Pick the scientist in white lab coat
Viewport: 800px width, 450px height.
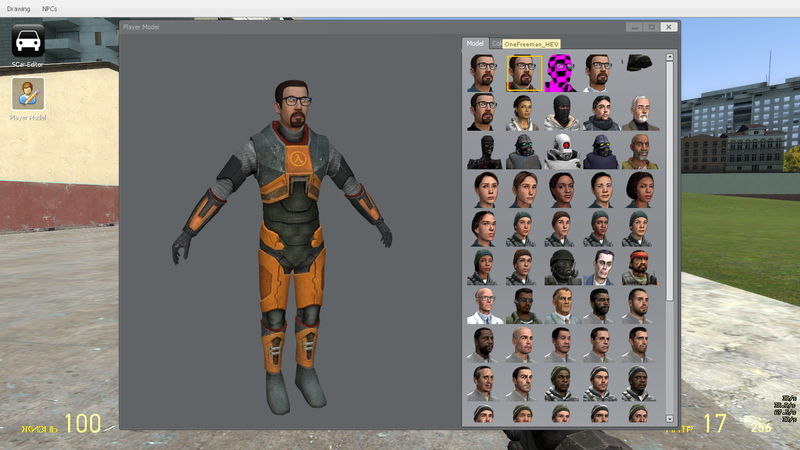point(485,306)
